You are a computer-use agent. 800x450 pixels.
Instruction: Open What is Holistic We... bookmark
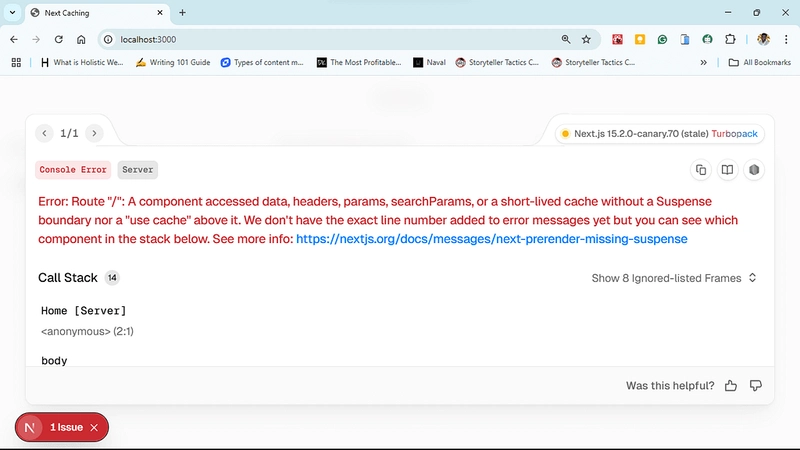tap(82, 62)
